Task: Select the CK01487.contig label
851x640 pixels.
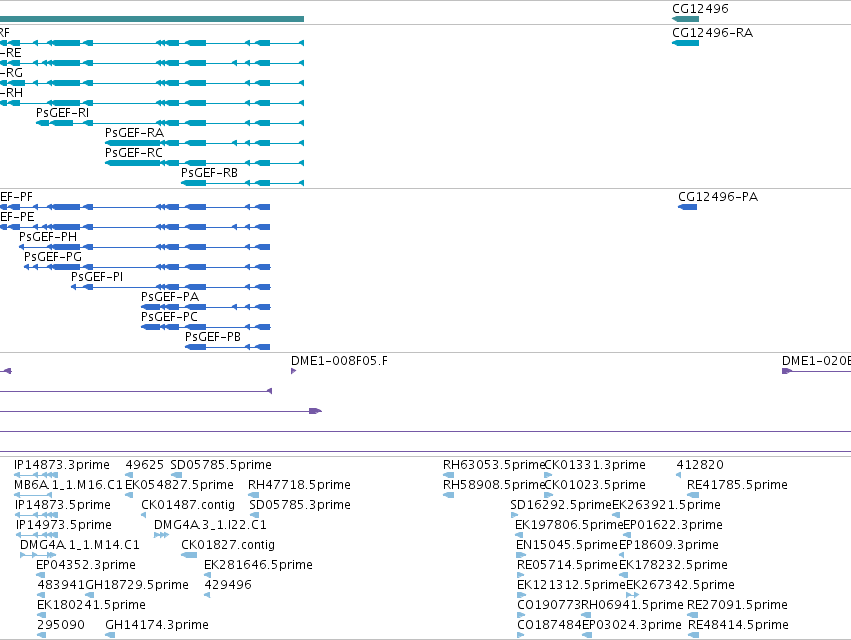Action: (x=188, y=505)
